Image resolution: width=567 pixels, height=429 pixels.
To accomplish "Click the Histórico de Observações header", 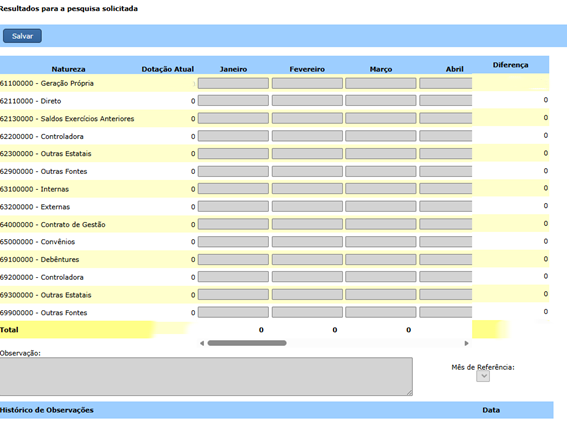I will coord(47,410).
